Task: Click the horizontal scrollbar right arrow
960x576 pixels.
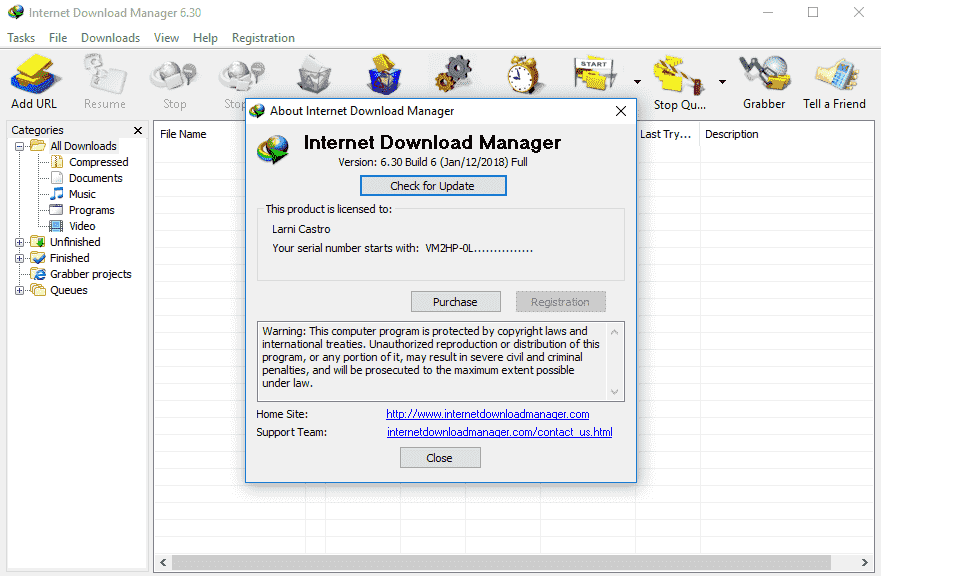Action: pos(864,563)
